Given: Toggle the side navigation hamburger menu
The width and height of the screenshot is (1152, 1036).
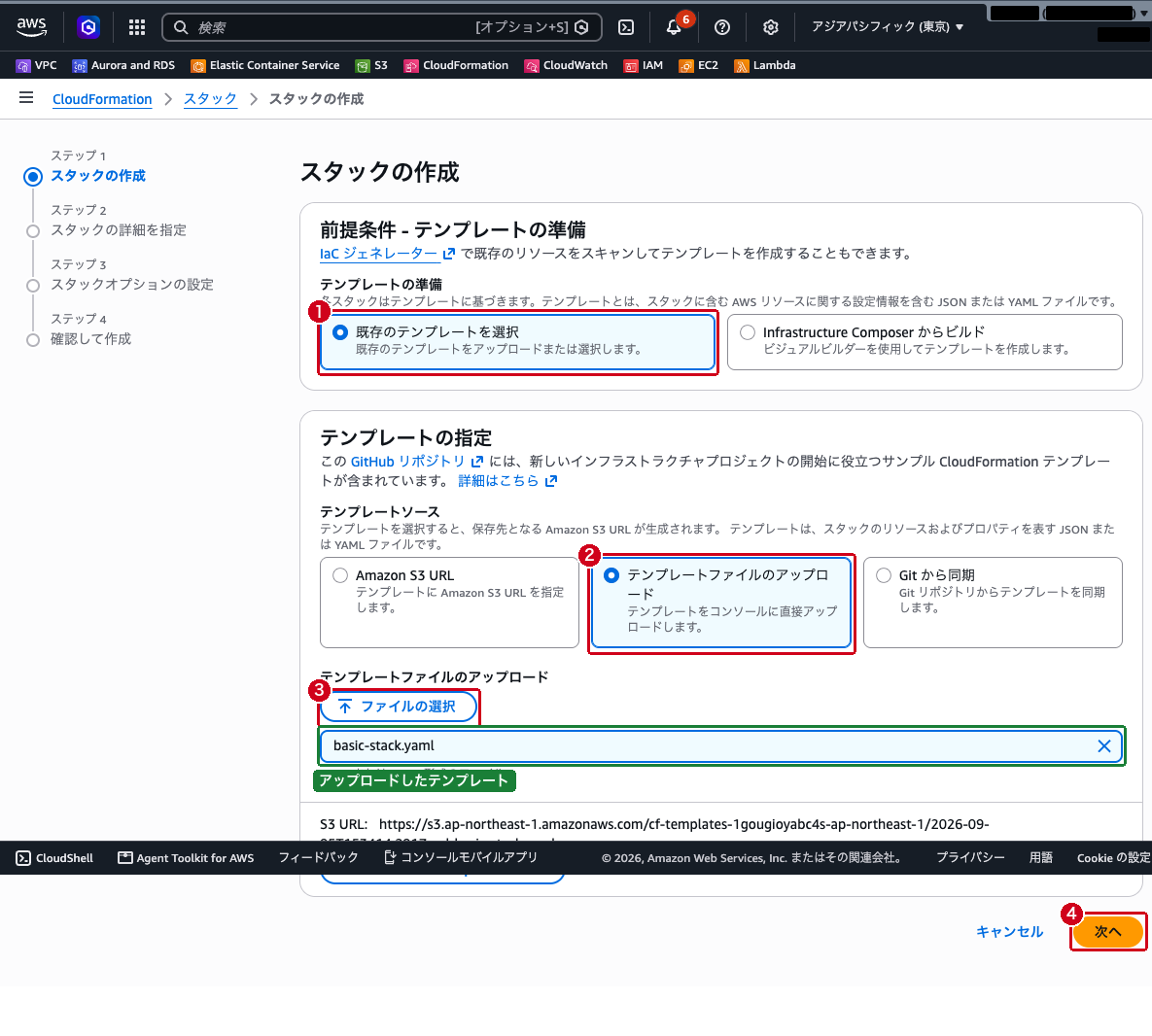Looking at the screenshot, I should pos(26,97).
